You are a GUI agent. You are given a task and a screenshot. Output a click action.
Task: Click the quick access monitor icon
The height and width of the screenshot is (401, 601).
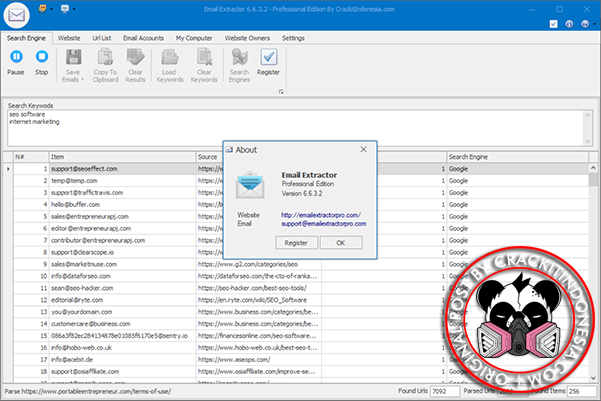click(65, 9)
